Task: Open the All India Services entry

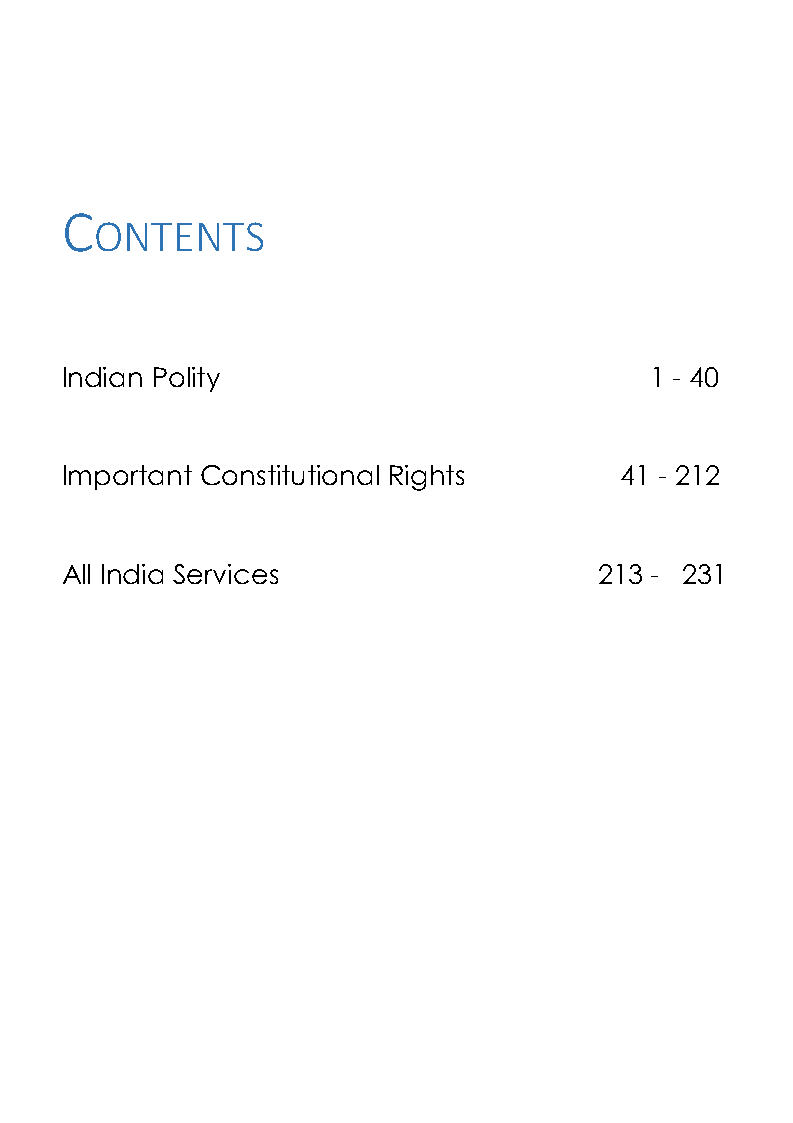Action: click(171, 575)
